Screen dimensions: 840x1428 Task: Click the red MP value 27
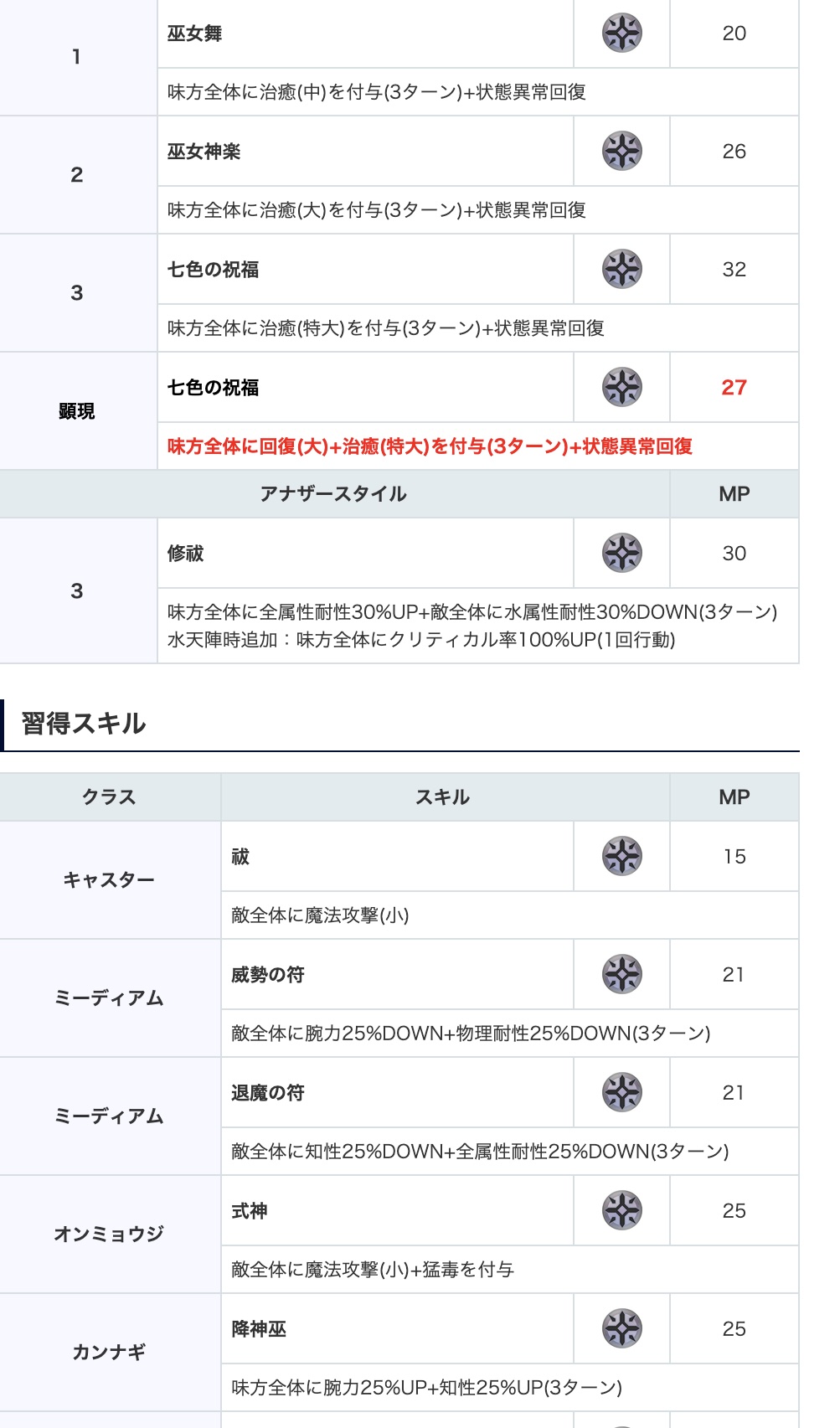[734, 387]
